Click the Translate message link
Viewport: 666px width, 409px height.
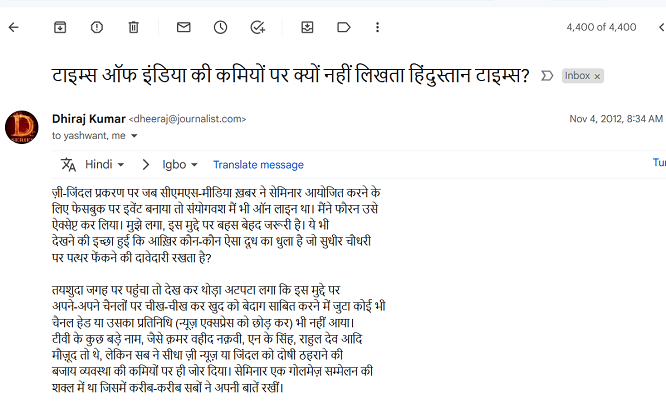coord(258,165)
